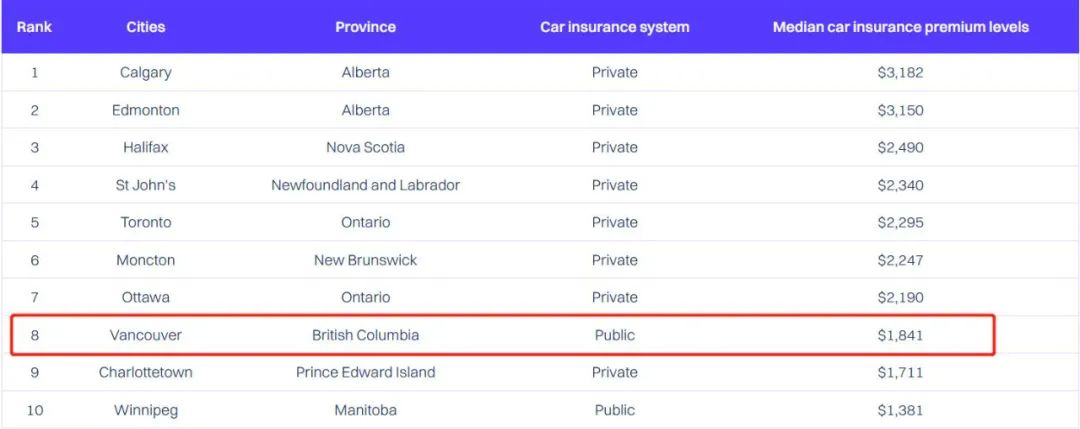Select the Toronto city cell
The width and height of the screenshot is (1080, 429).
[145, 222]
